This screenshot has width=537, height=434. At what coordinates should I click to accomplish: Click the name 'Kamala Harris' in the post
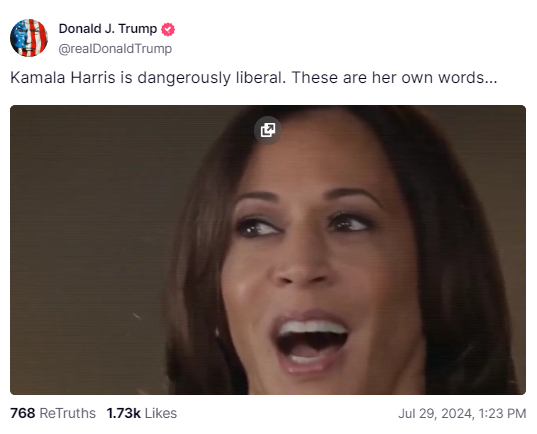pyautogui.click(x=63, y=78)
